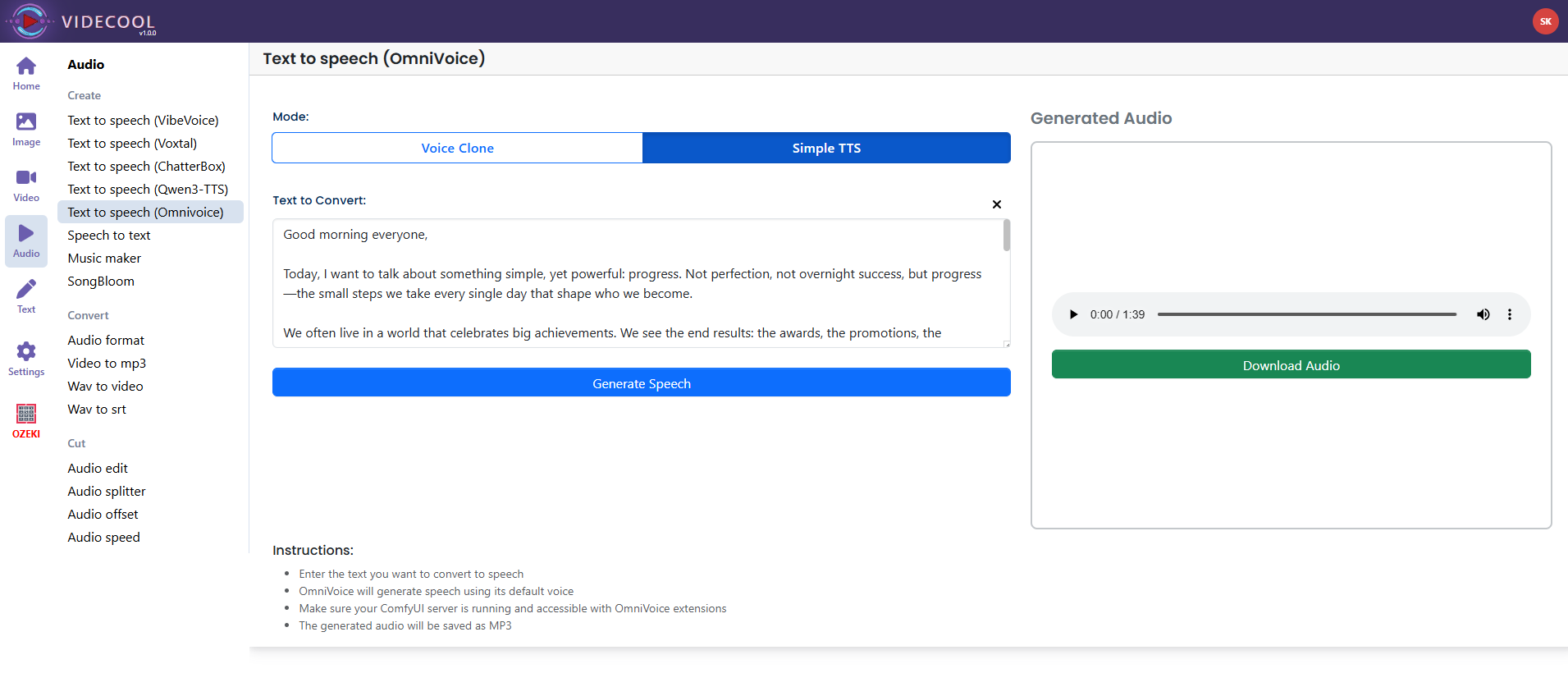
Task: Open Text to speech (Voxtal)
Action: (x=132, y=143)
